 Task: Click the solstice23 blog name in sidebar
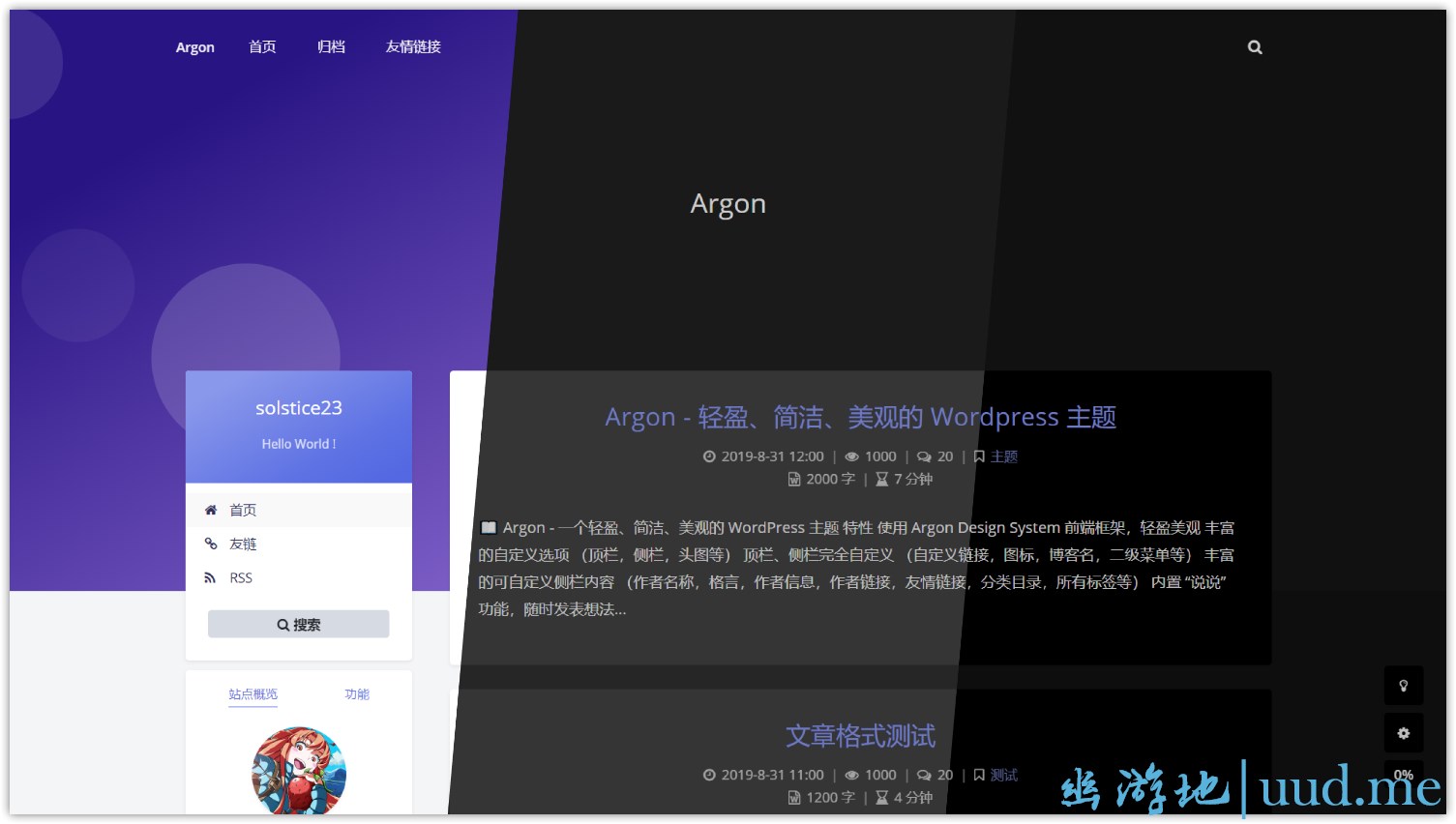click(299, 408)
